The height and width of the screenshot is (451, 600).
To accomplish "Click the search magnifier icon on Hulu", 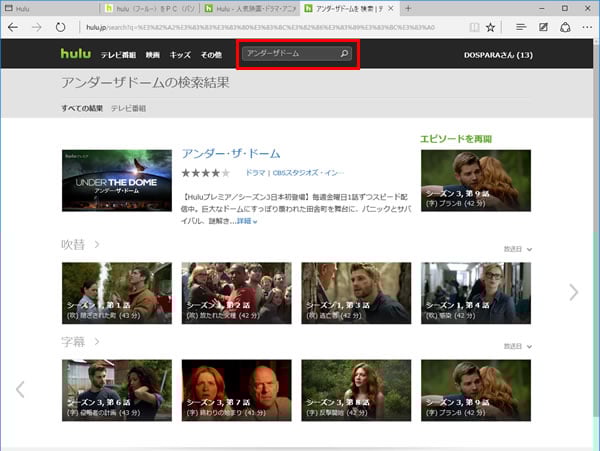I will pyautogui.click(x=344, y=54).
